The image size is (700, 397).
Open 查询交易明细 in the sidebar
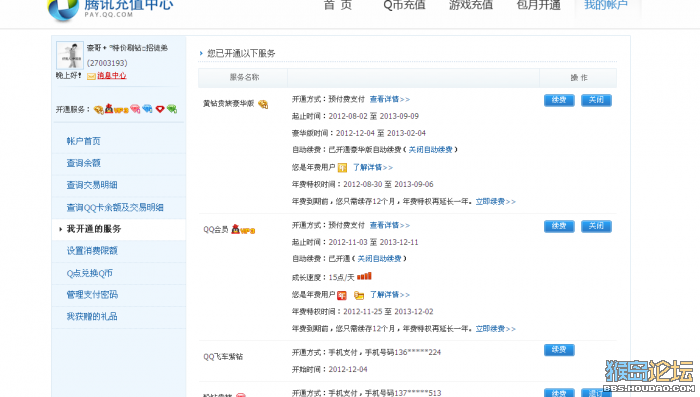coord(92,185)
